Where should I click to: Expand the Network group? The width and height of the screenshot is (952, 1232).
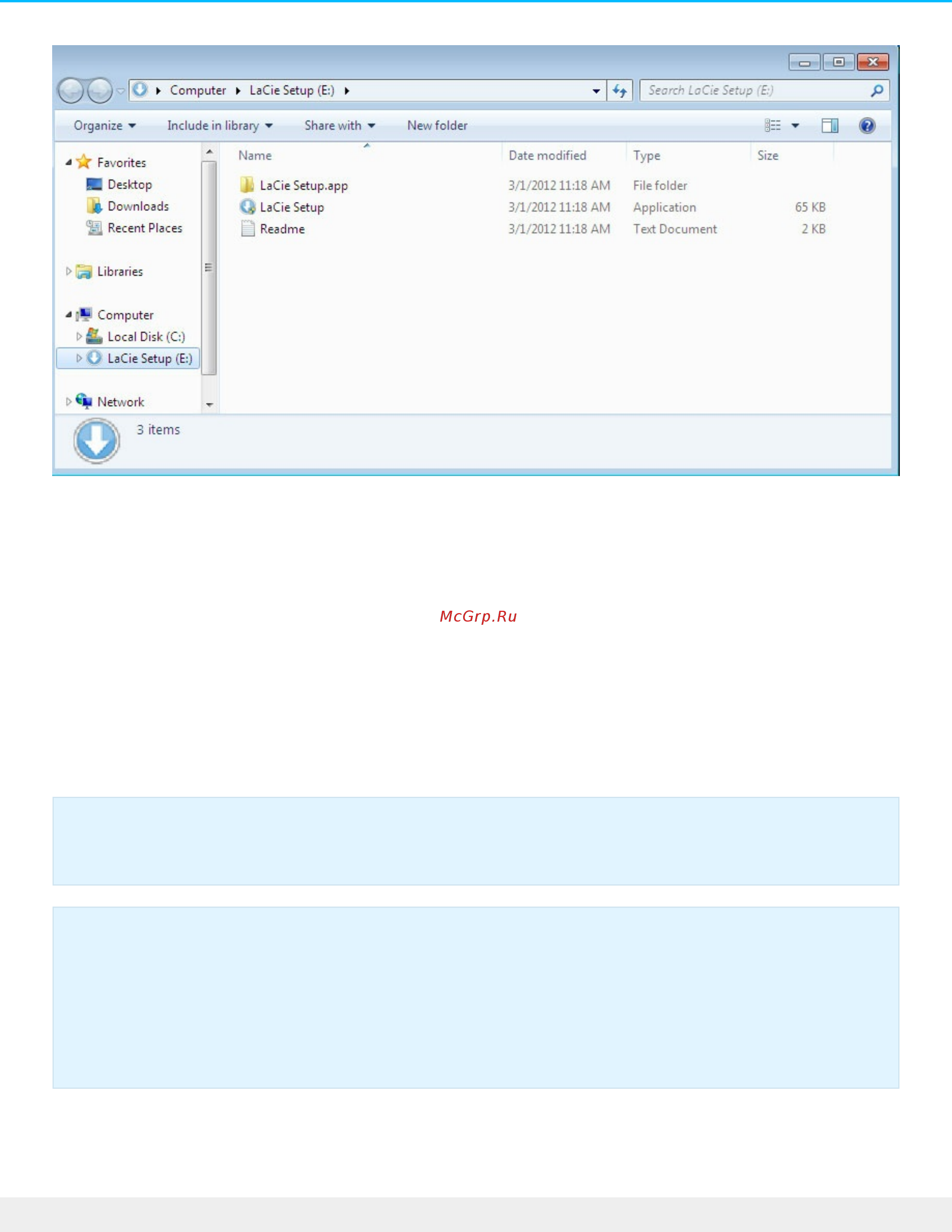coord(69,402)
